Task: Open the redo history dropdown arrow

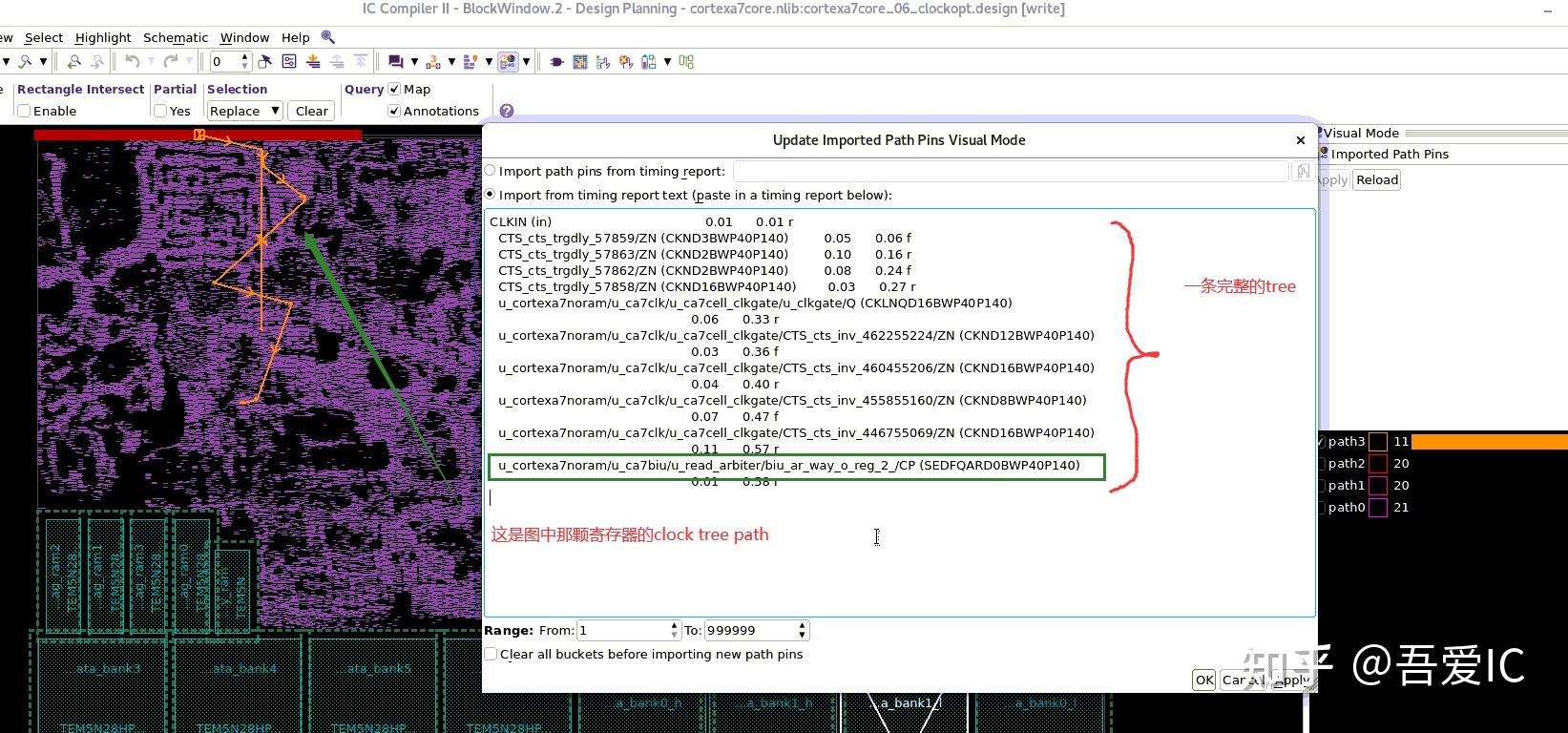Action: [189, 61]
